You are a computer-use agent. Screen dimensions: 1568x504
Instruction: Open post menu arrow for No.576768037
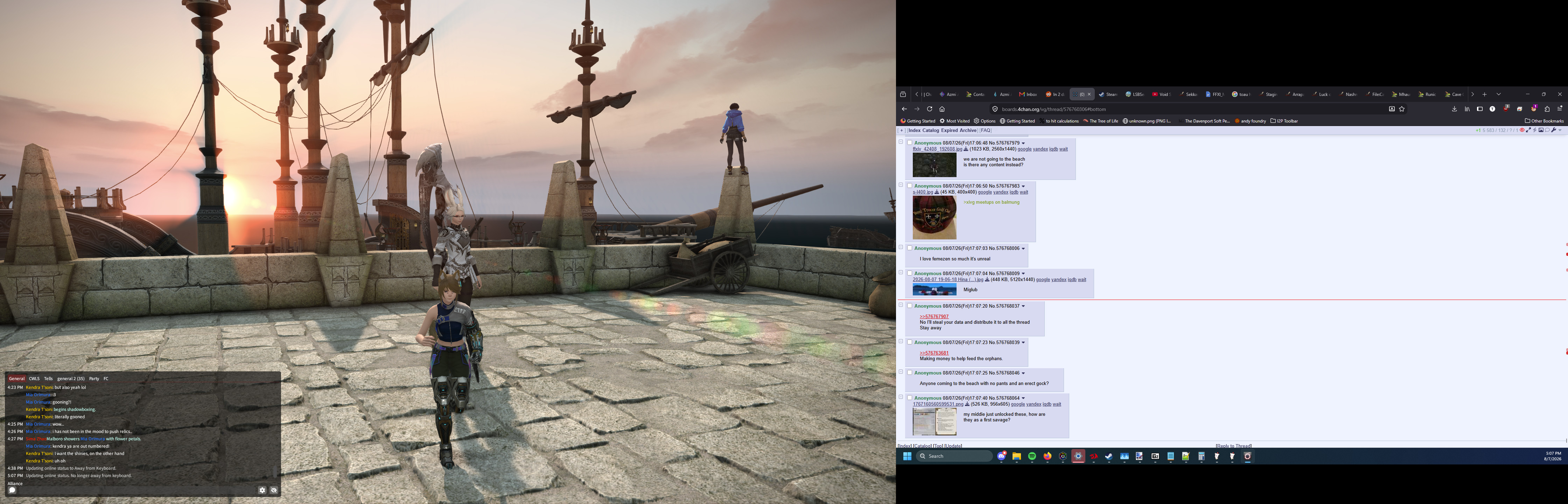click(1023, 306)
